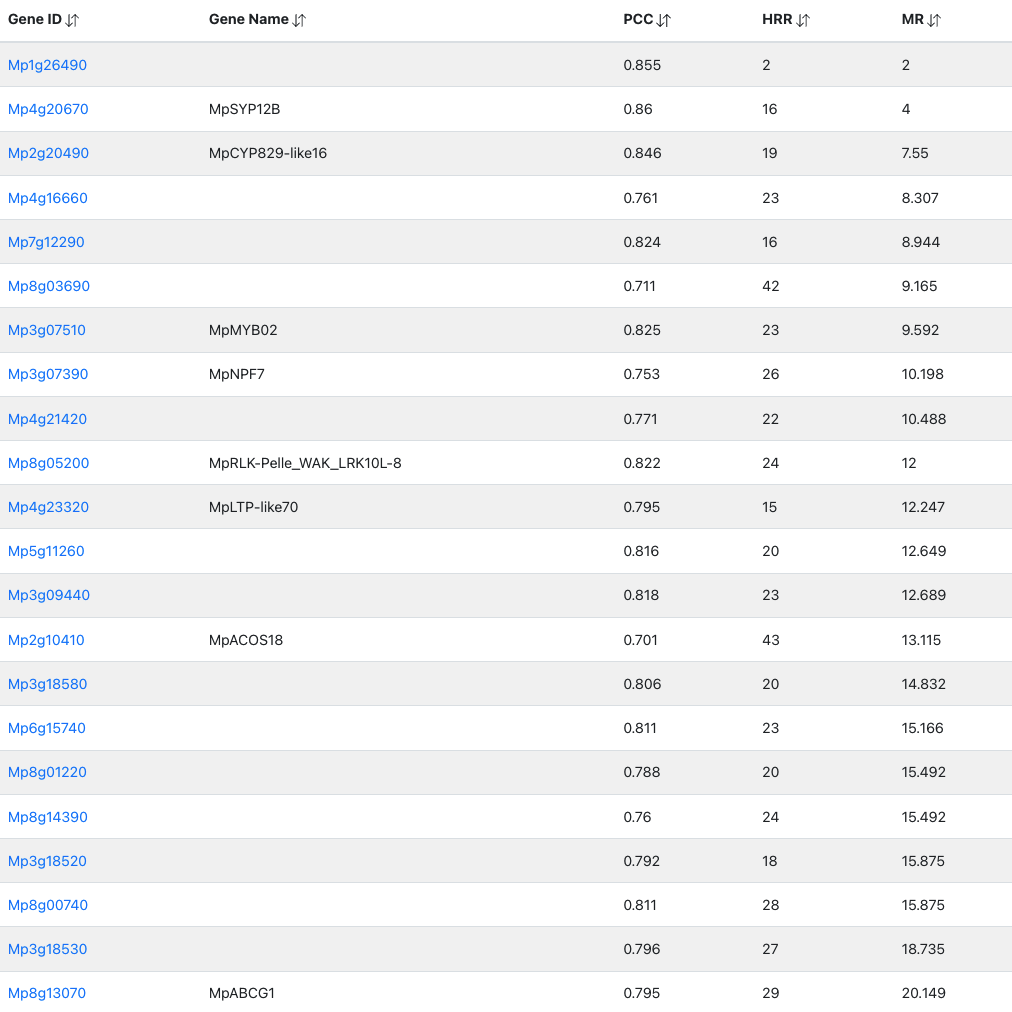Viewport: 1012px width, 1012px height.
Task: Click the PCC column header text
Action: (638, 20)
